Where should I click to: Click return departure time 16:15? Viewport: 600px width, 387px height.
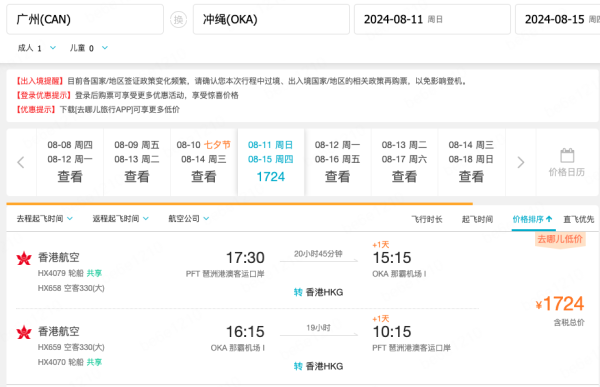(245, 331)
